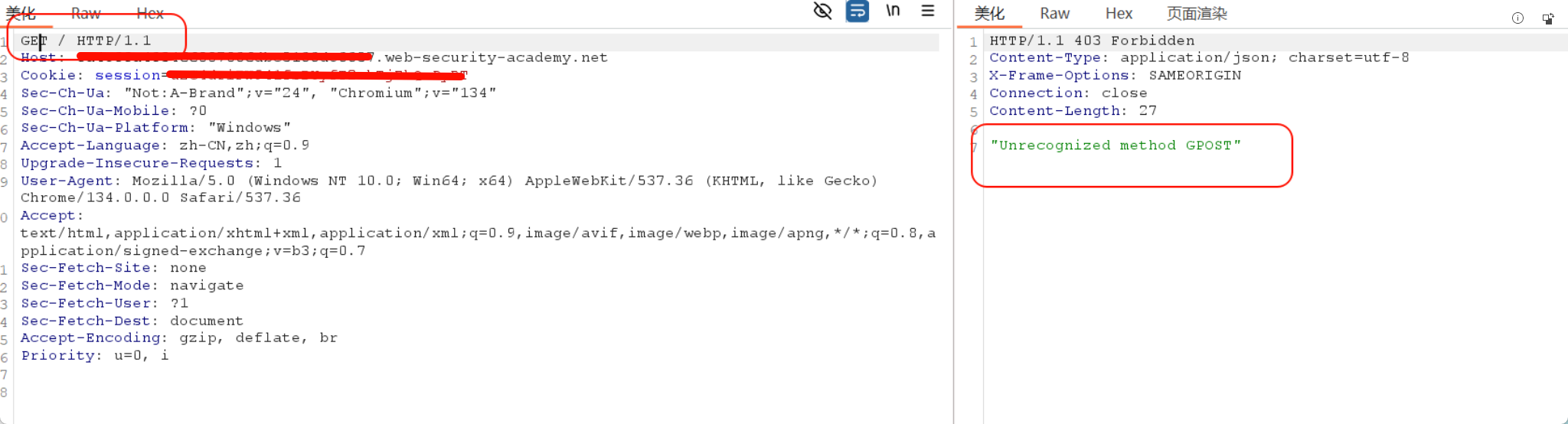Click the navigate value of Sec-Fetch-Mode

pyautogui.click(x=207, y=285)
